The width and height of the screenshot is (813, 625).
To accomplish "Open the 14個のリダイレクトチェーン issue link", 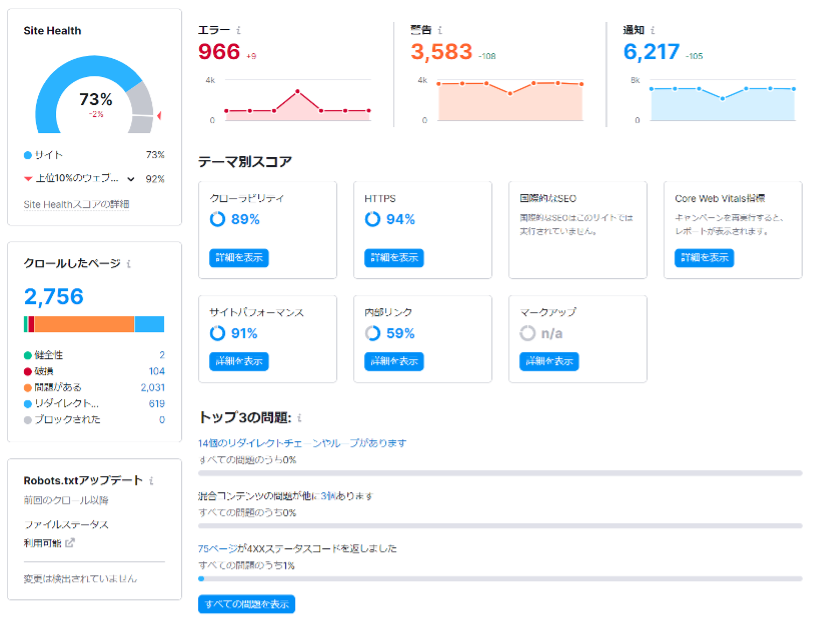I will [x=302, y=443].
